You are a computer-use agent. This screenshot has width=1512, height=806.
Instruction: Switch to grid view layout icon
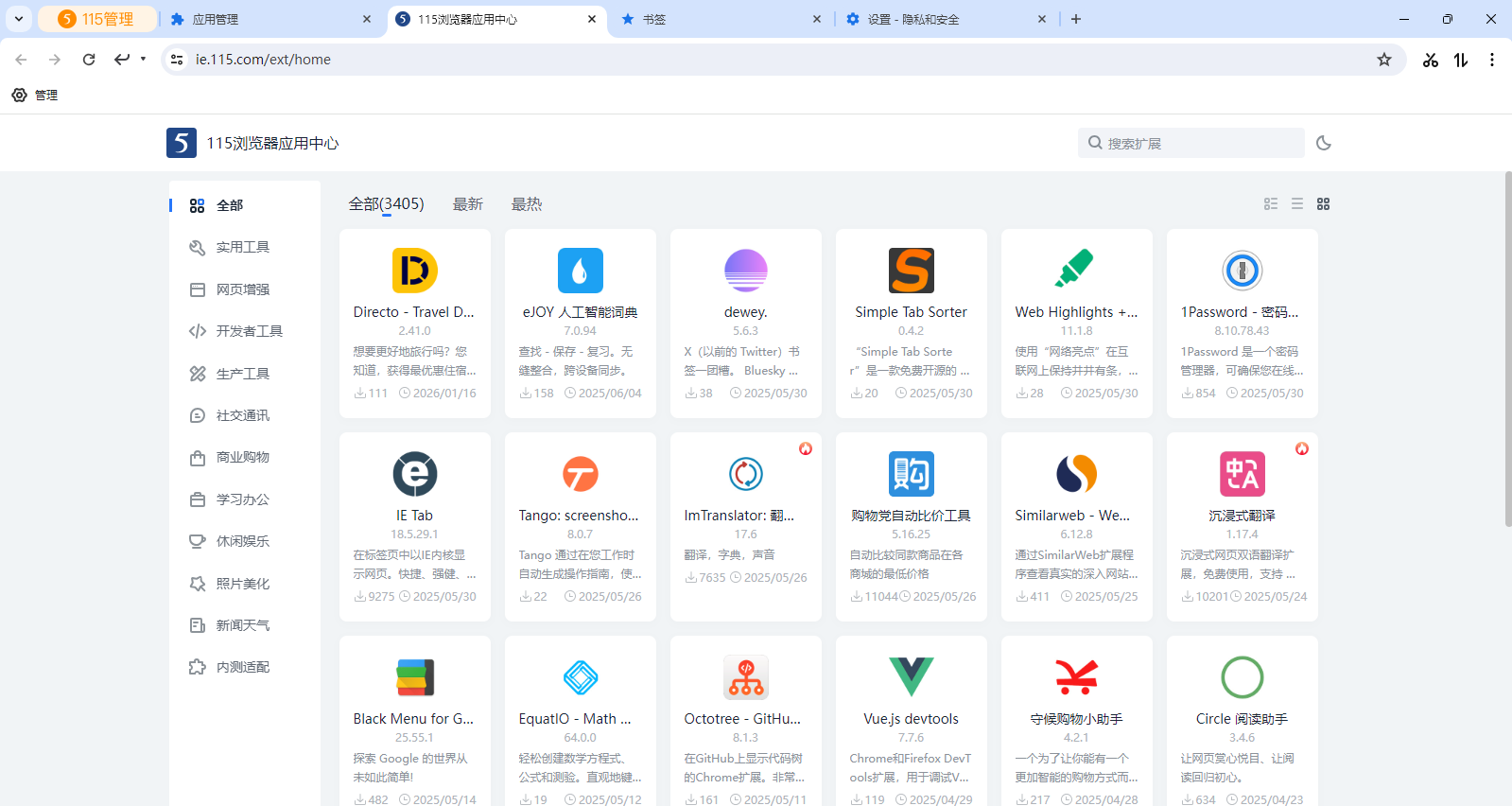tap(1323, 204)
